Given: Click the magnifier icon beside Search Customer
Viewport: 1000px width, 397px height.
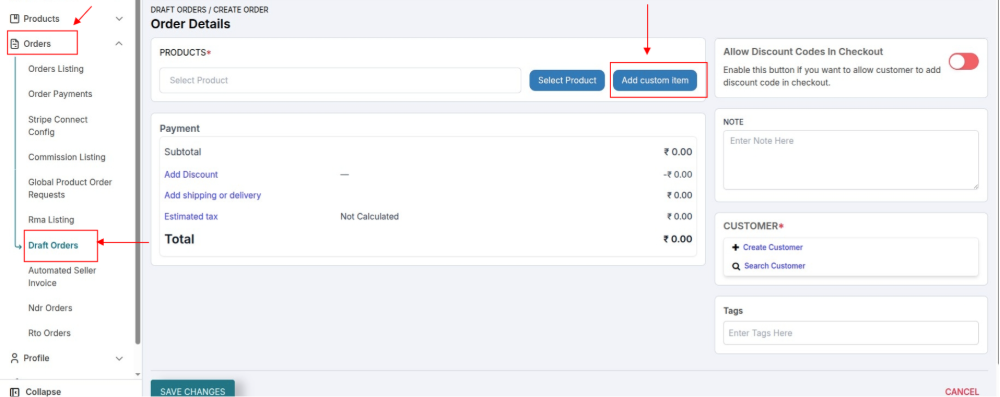Looking at the screenshot, I should click(735, 266).
